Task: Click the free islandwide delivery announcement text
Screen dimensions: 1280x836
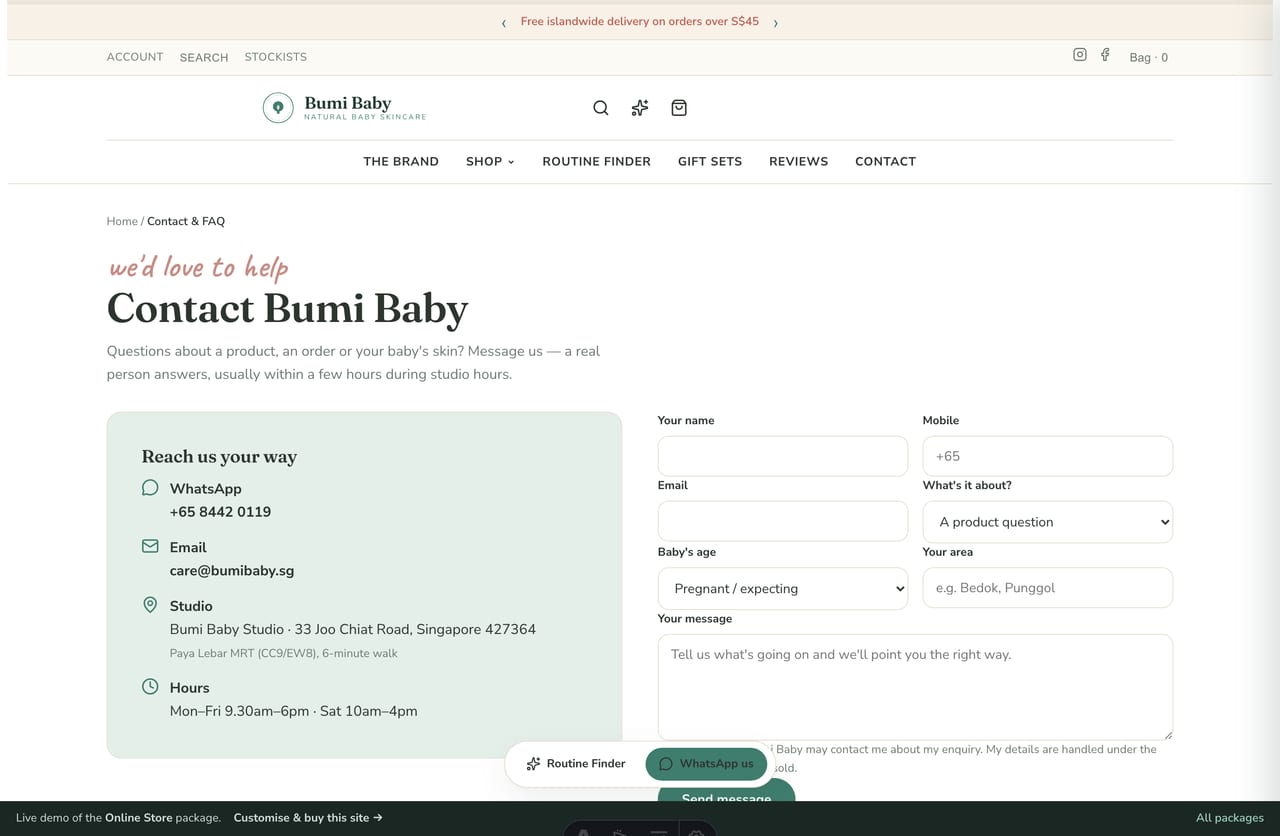Action: point(640,22)
